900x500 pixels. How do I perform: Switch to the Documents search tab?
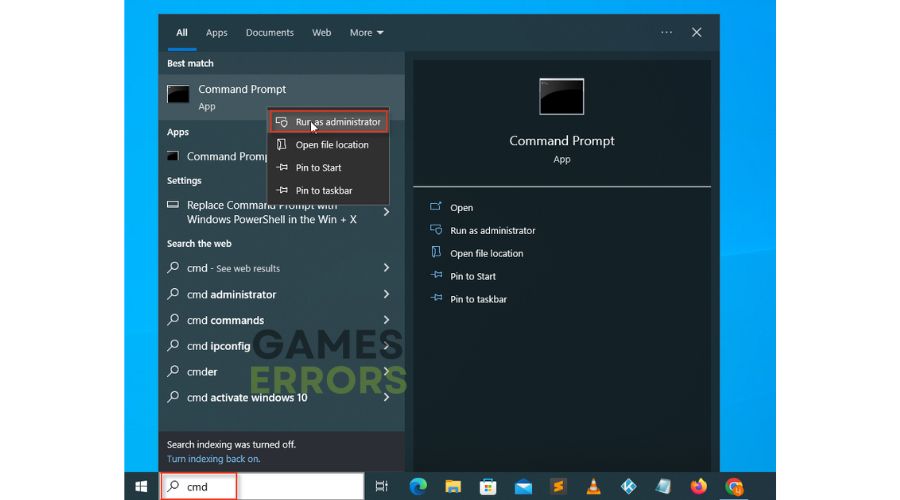269,33
